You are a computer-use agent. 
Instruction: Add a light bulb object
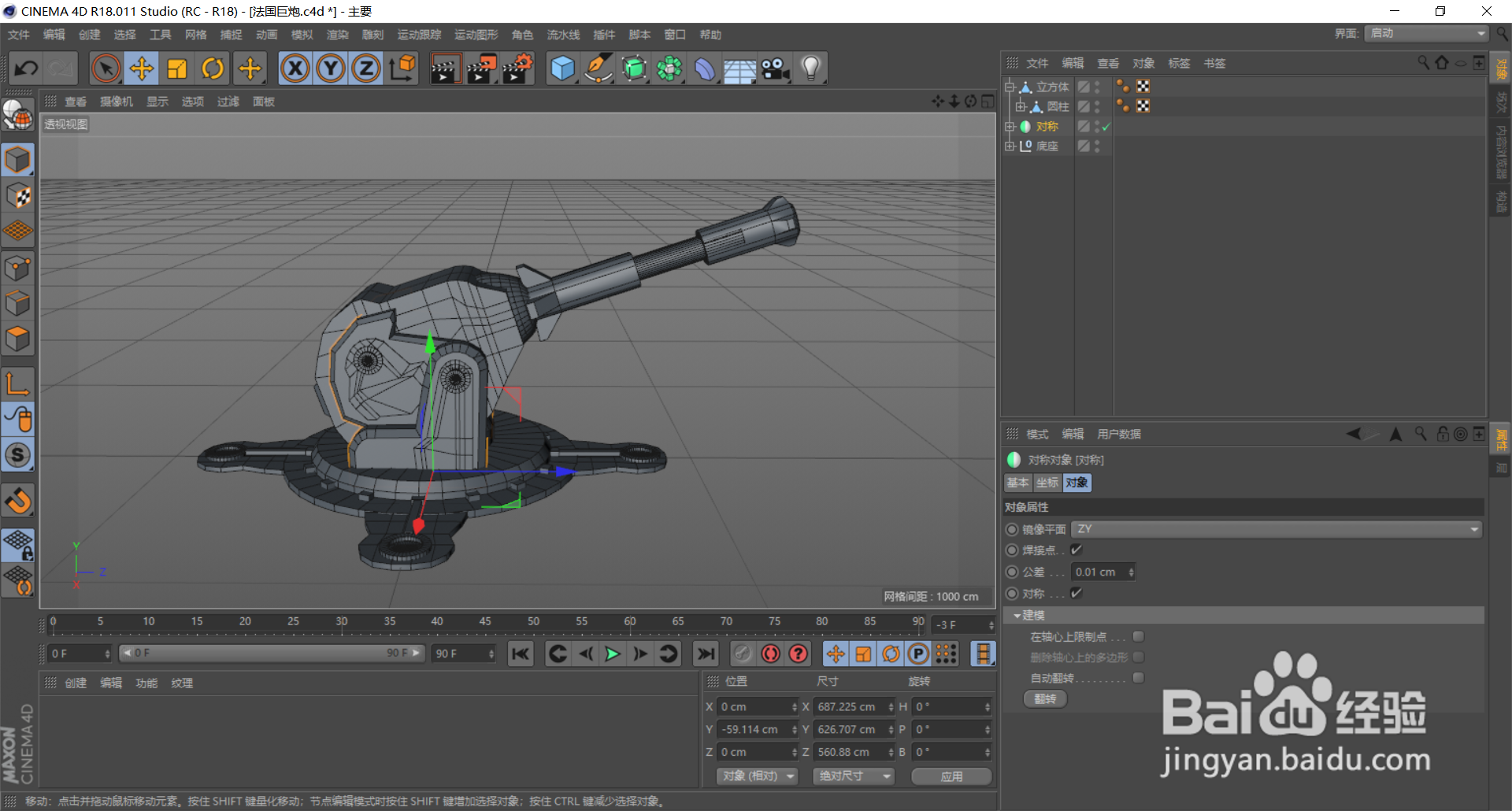(810, 69)
